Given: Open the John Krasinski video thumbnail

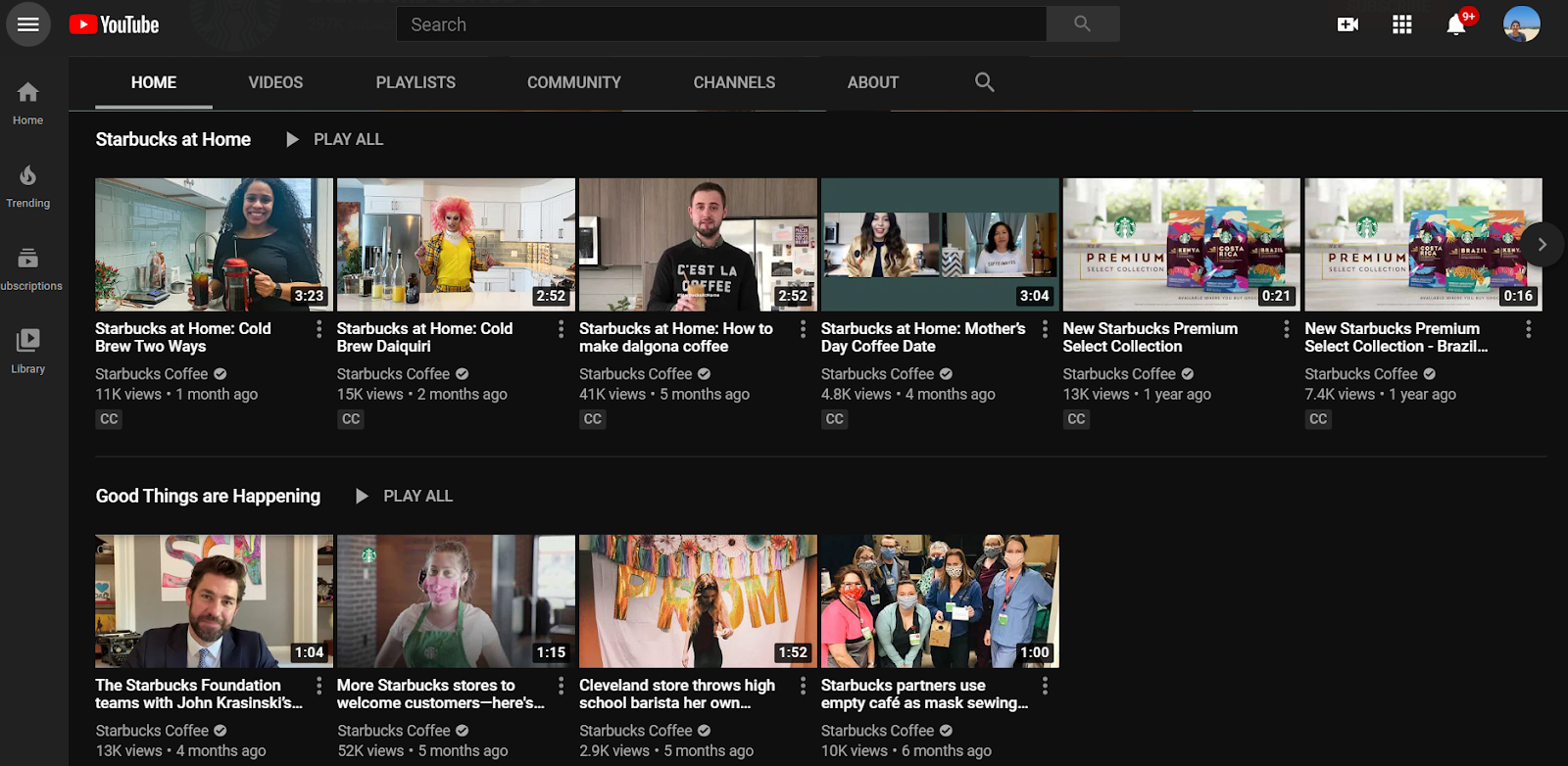Looking at the screenshot, I should coord(214,601).
